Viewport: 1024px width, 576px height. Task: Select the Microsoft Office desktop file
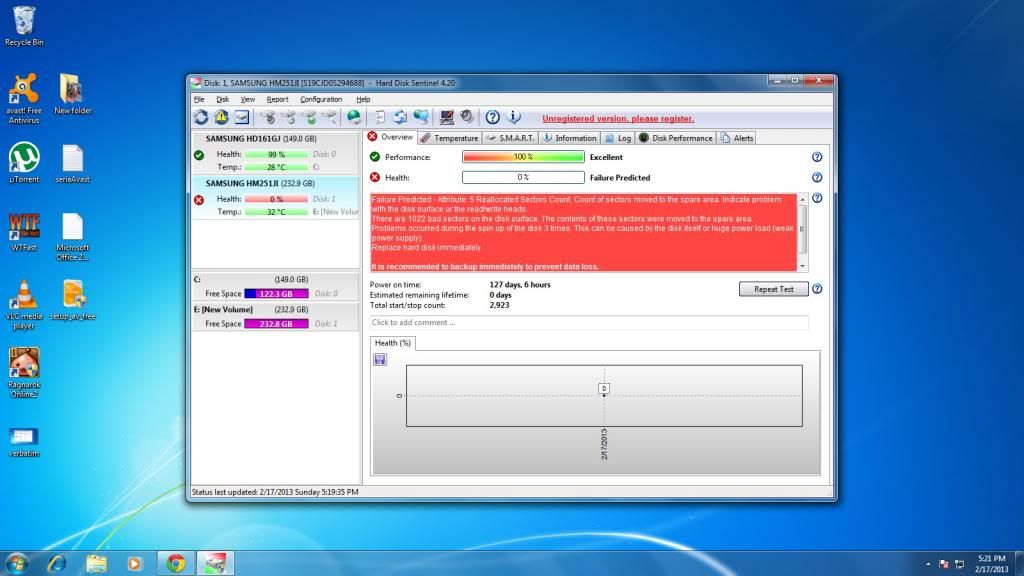pyautogui.click(x=72, y=237)
